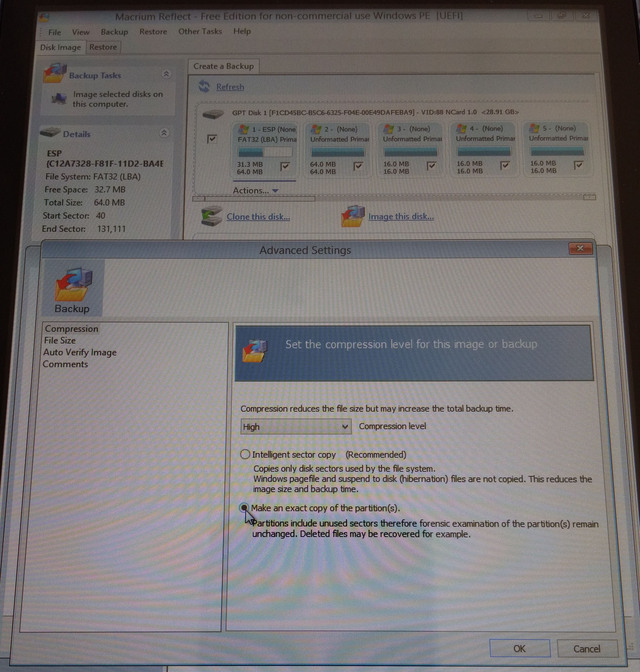This screenshot has width=640, height=672.
Task: Close the Advanced Settings dialog
Action: tap(580, 248)
